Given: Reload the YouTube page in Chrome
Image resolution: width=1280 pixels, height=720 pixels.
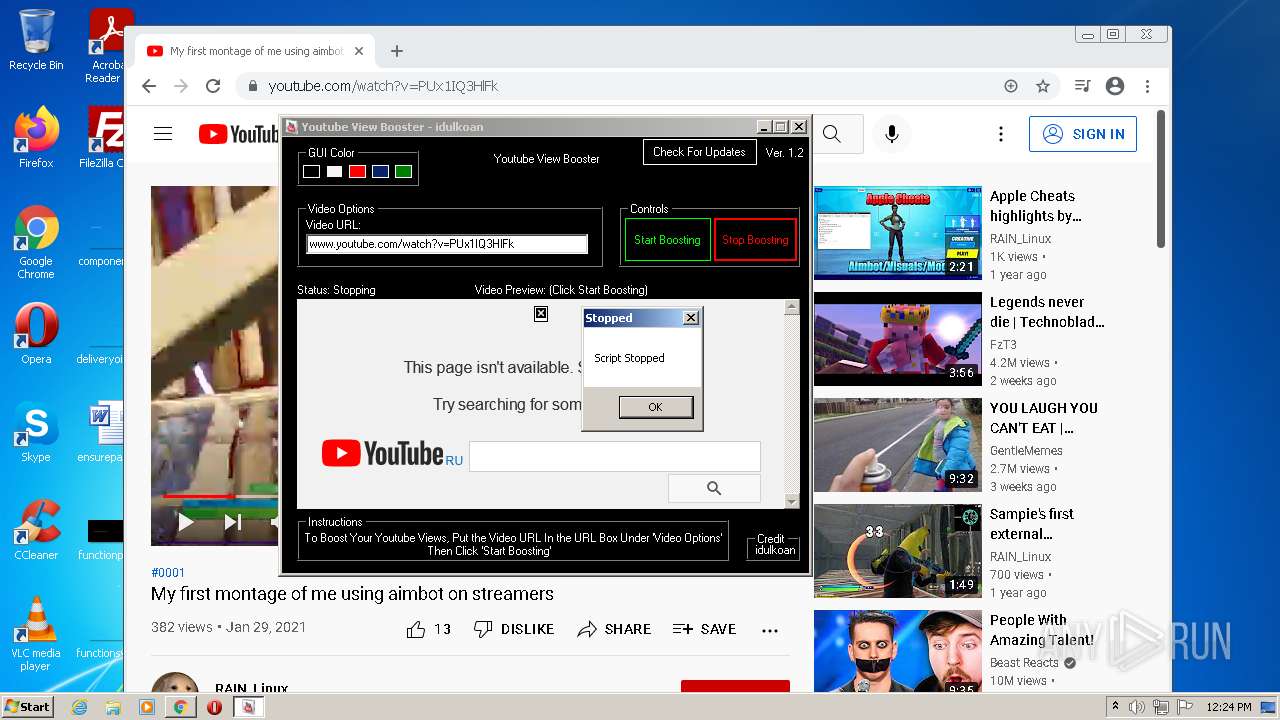Looking at the screenshot, I should click(213, 86).
